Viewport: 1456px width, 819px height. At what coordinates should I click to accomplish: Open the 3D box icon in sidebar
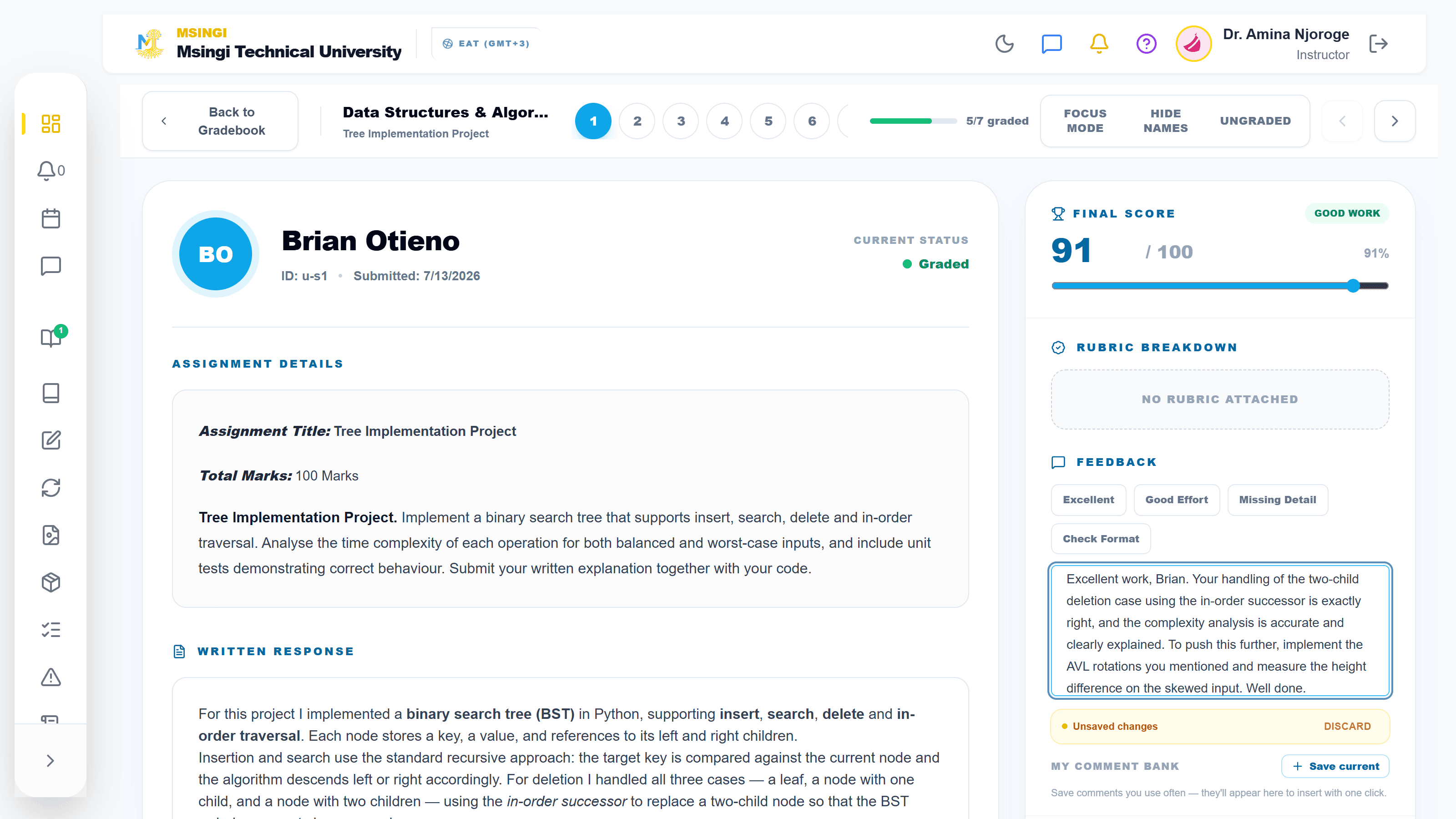click(51, 583)
